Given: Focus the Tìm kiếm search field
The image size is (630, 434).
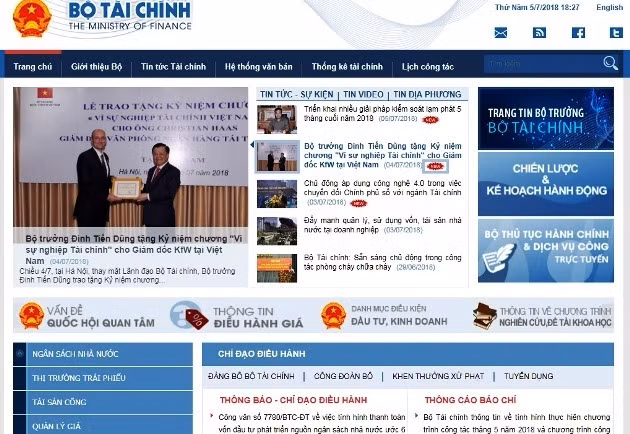Looking at the screenshot, I should (542, 63).
